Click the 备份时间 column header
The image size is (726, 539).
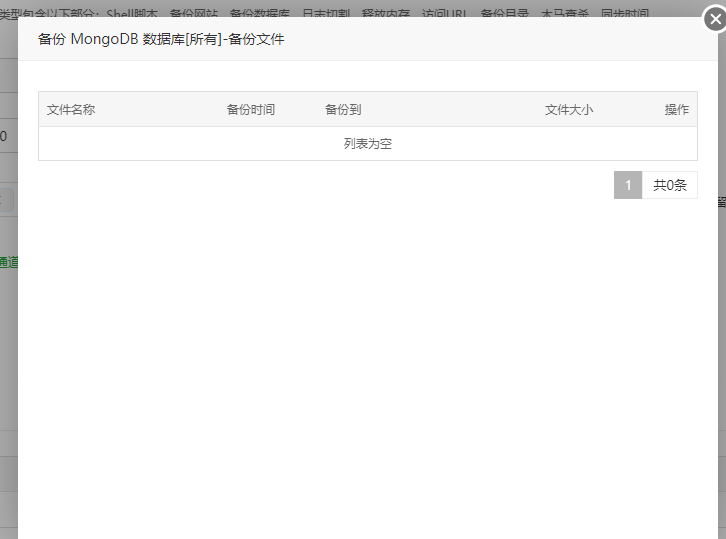pyautogui.click(x=250, y=110)
